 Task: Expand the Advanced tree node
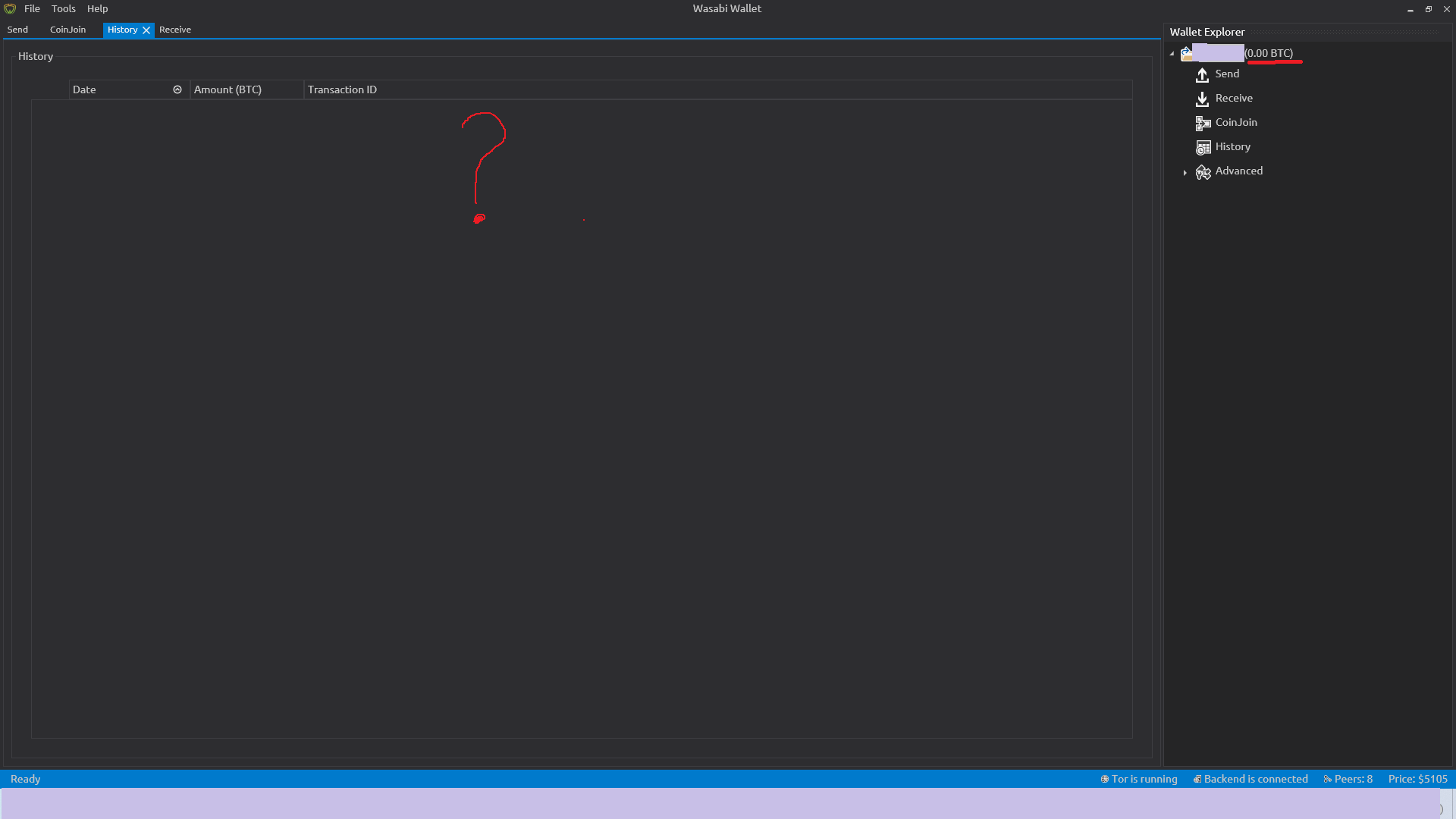pos(1185,173)
